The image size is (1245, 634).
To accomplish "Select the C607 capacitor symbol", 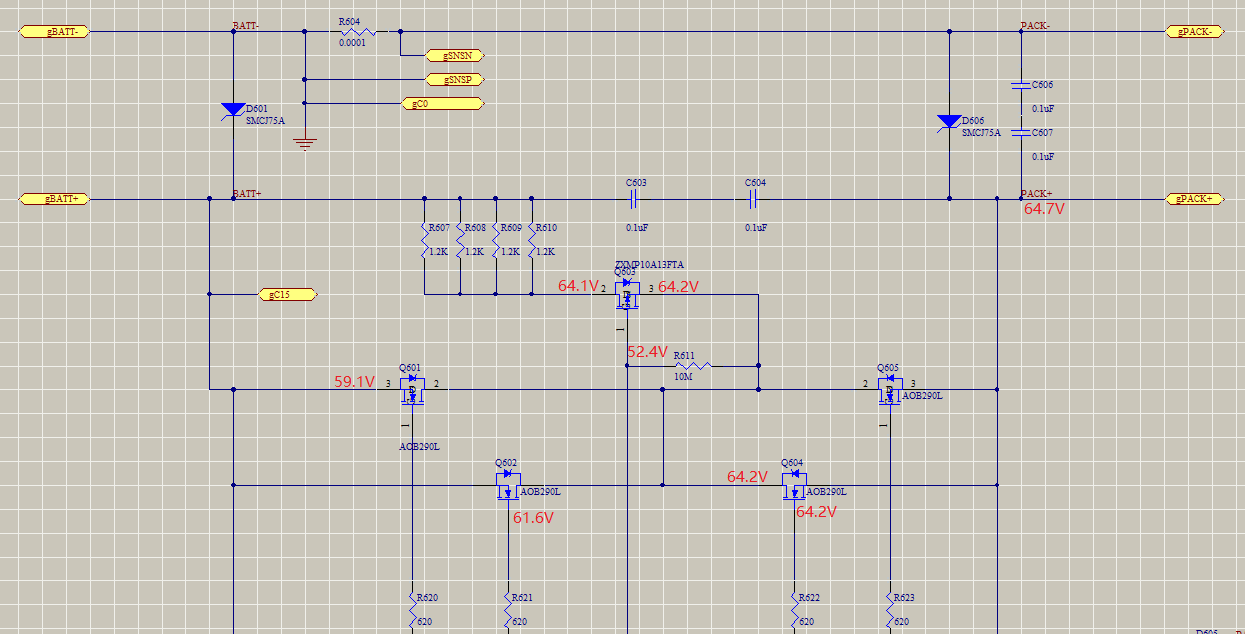I will click(1020, 132).
